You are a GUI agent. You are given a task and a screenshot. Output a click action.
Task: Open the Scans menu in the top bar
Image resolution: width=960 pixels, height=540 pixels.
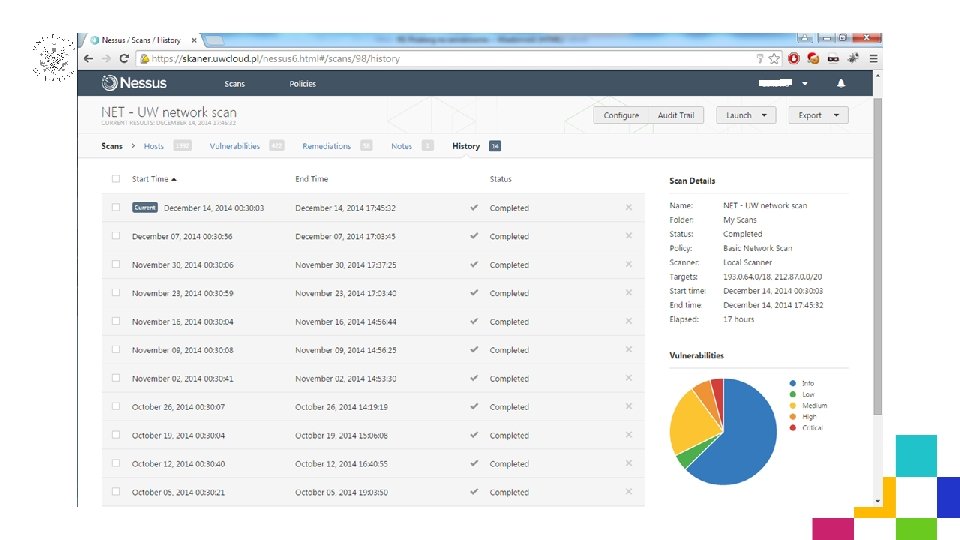[x=234, y=84]
